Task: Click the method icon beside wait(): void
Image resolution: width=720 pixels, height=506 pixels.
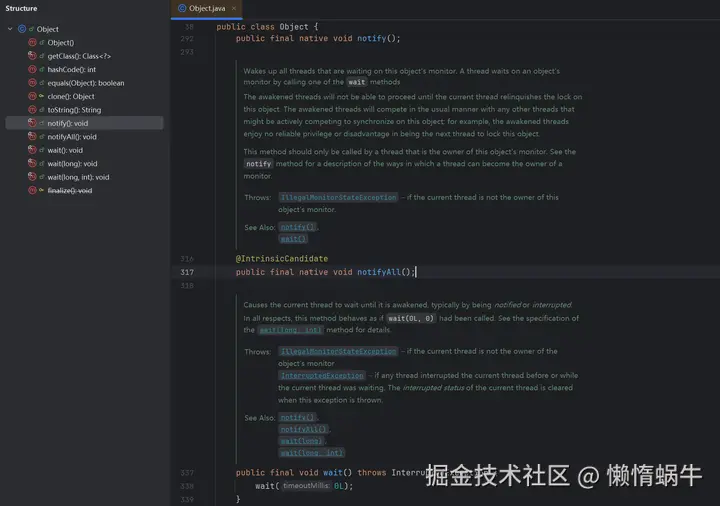Action: [32, 150]
